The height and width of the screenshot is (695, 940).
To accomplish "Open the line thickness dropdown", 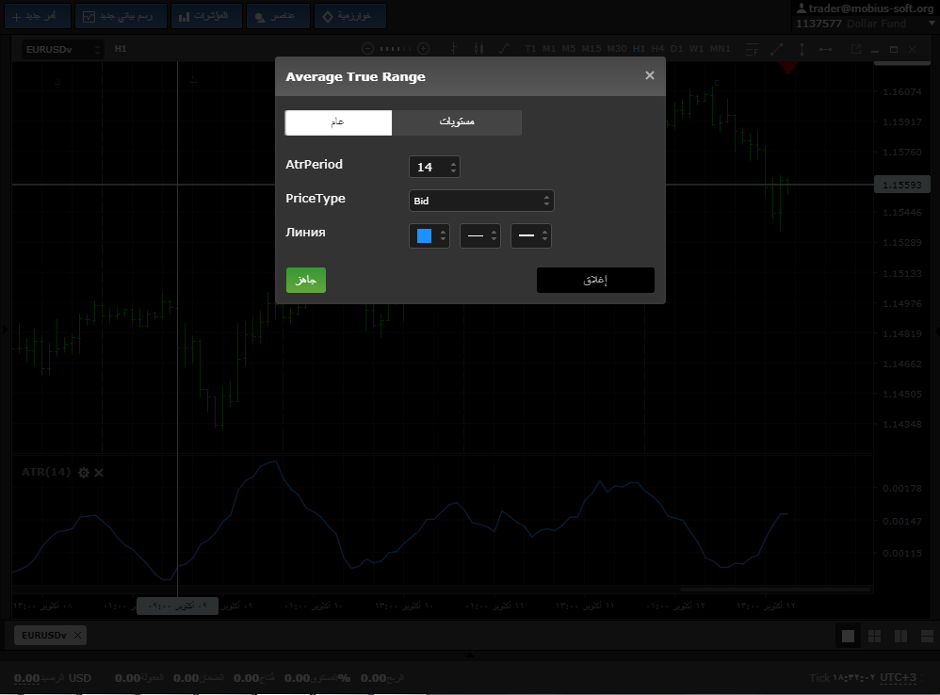I will [x=531, y=236].
